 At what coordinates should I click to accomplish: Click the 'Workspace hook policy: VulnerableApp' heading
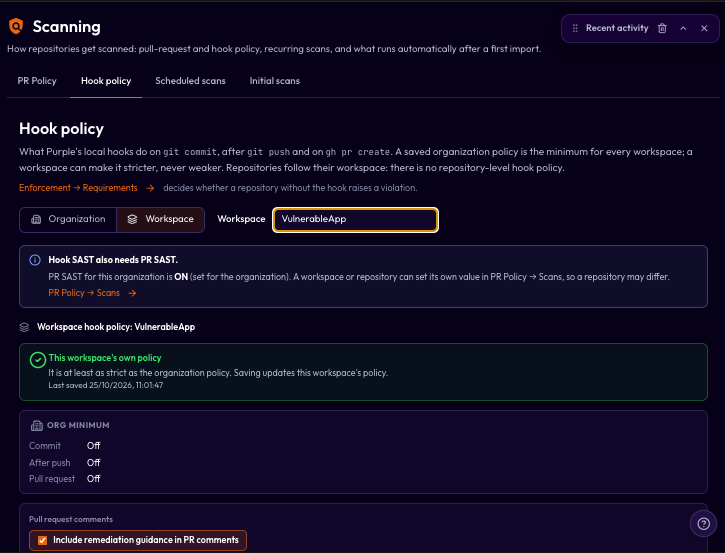click(x=116, y=327)
